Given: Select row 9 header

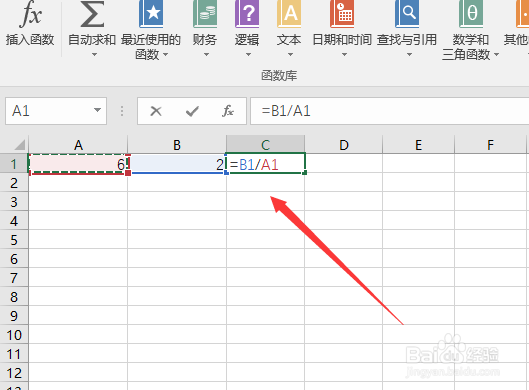Looking at the screenshot, I should pyautogui.click(x=14, y=316).
